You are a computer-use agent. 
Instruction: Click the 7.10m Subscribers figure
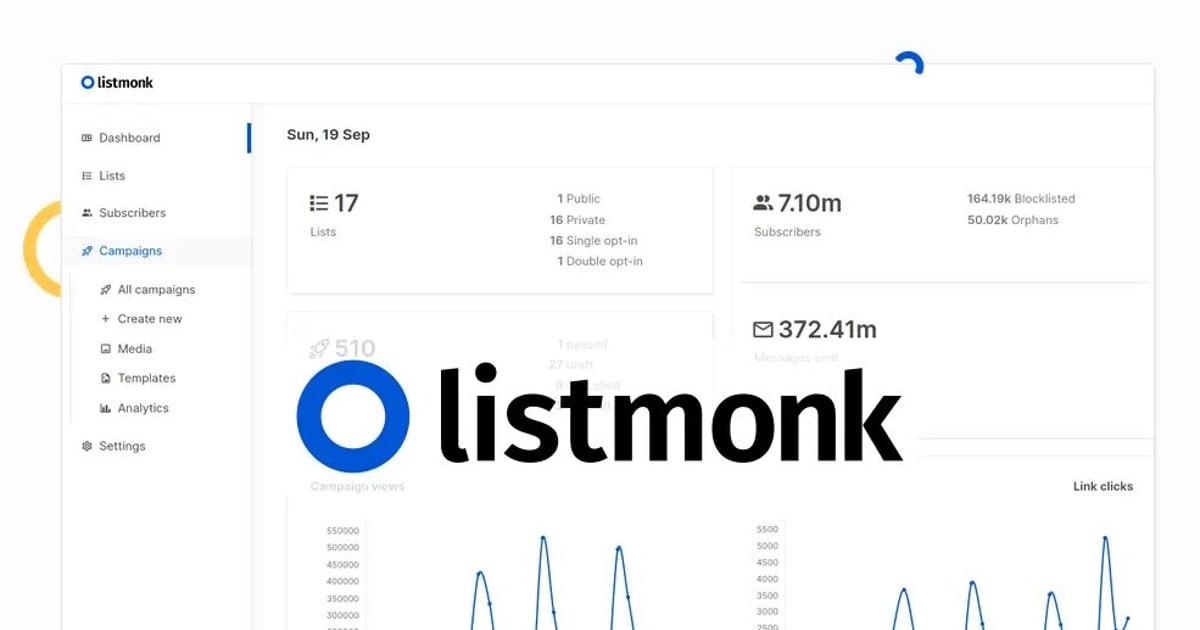[810, 204]
